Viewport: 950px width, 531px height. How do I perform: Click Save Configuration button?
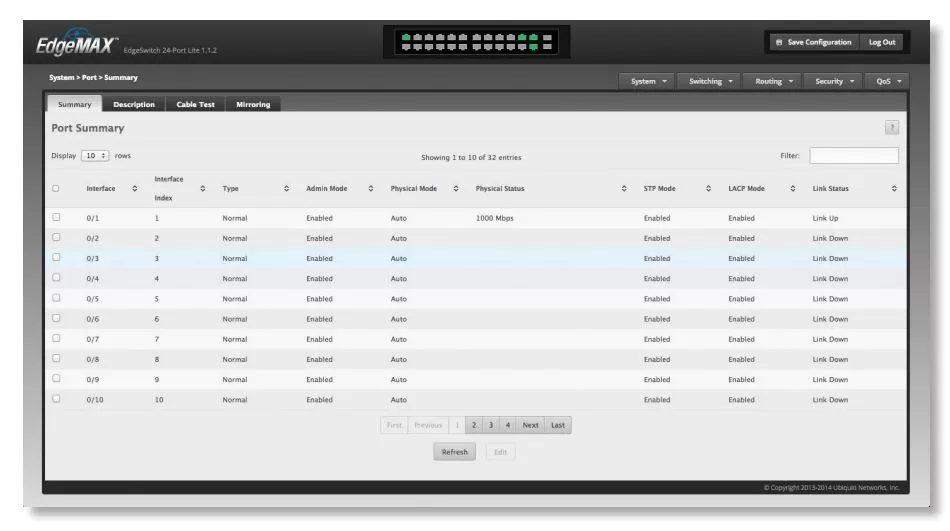point(814,42)
